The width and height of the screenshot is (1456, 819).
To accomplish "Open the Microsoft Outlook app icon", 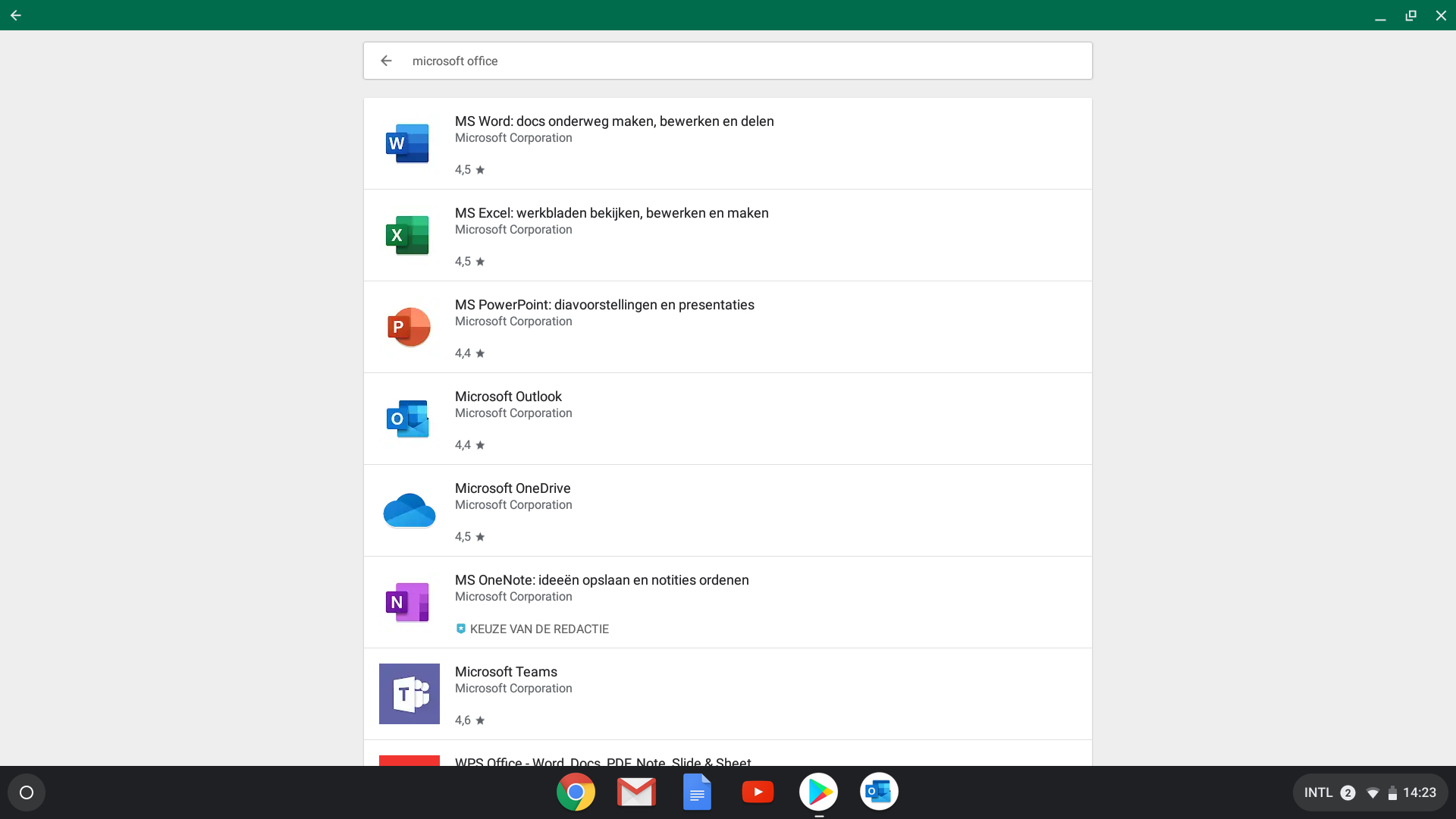I will pyautogui.click(x=408, y=419).
